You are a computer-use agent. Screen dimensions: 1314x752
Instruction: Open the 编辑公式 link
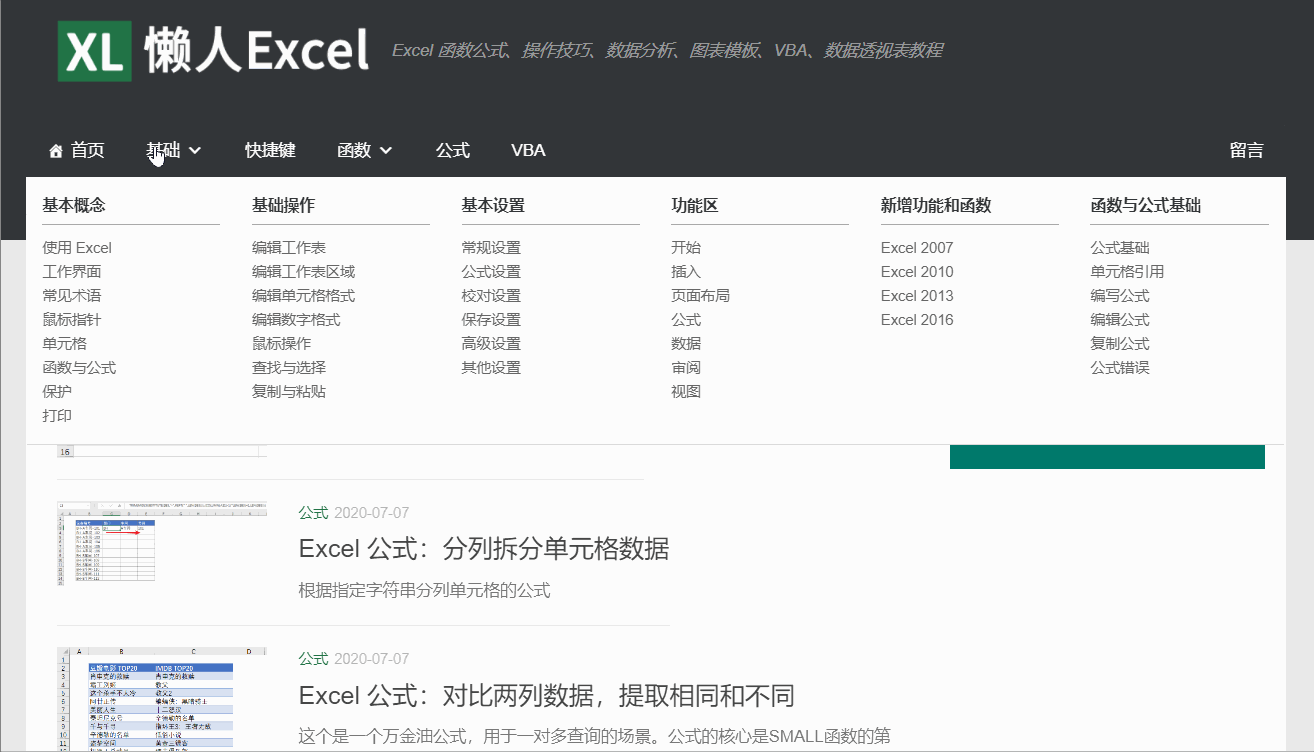(1120, 320)
